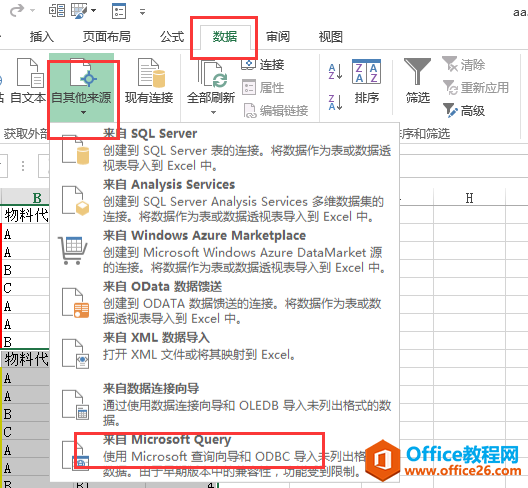Choose 来自数据连接向导 menu item
The height and width of the screenshot is (488, 528).
(x=225, y=404)
